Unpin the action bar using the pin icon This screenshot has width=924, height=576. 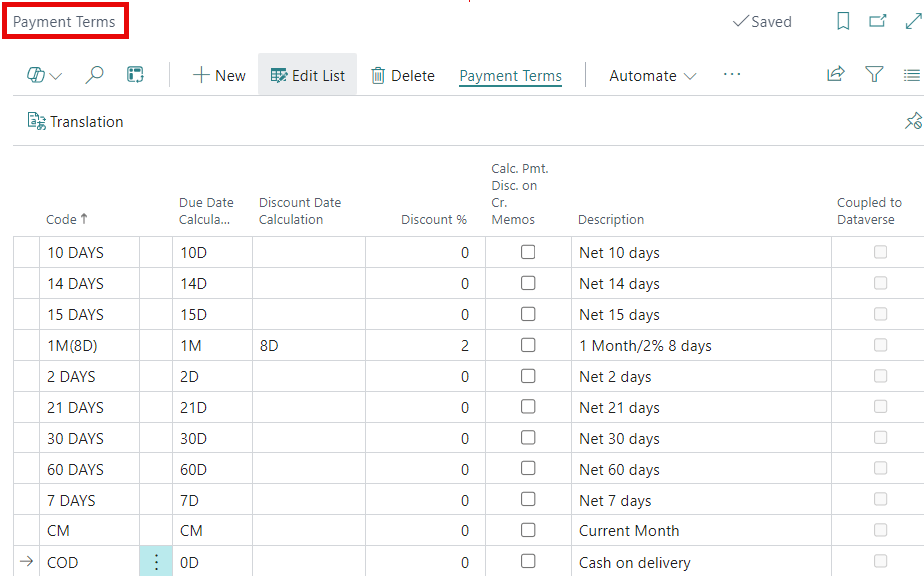(912, 120)
